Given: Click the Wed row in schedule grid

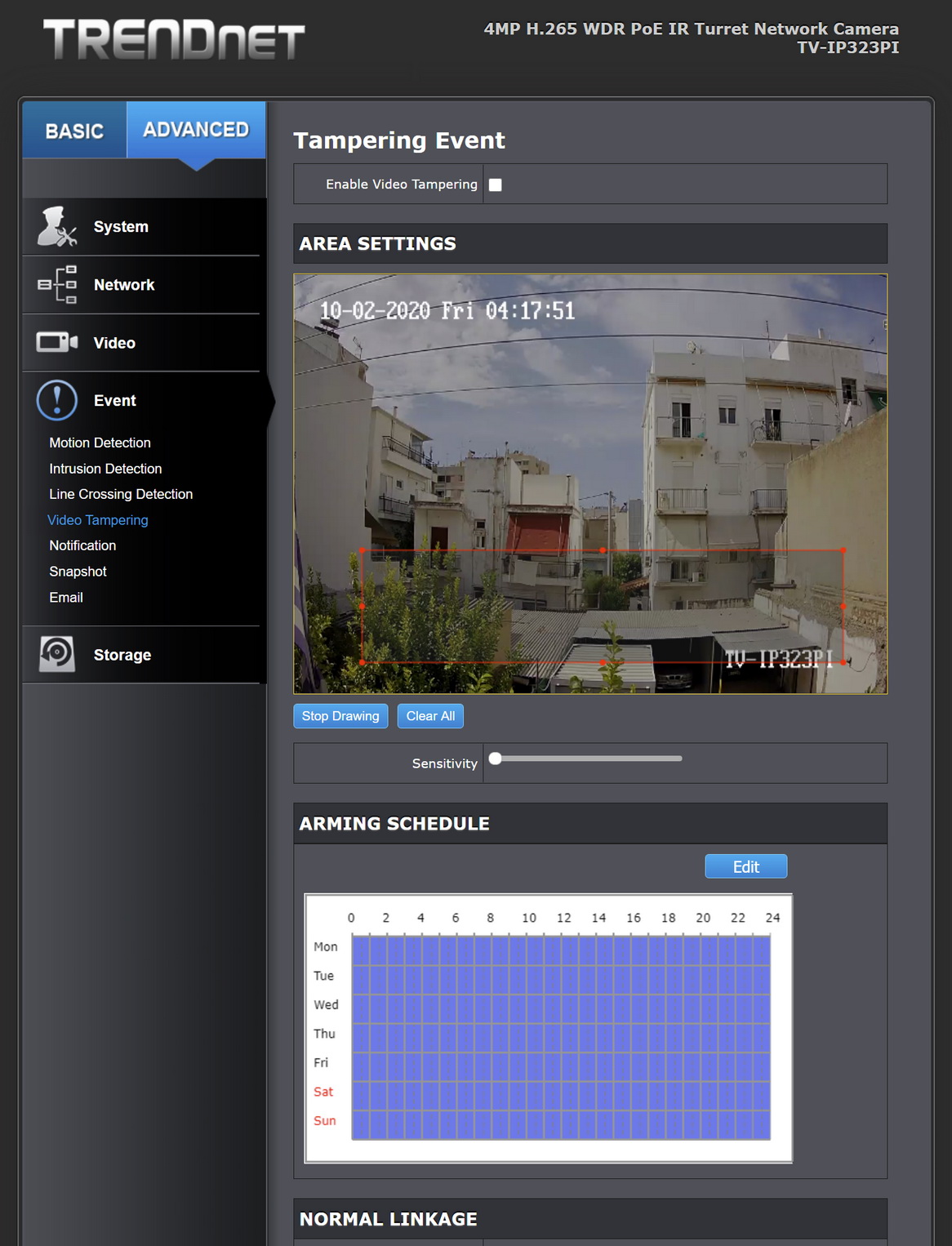Looking at the screenshot, I should point(561,1008).
